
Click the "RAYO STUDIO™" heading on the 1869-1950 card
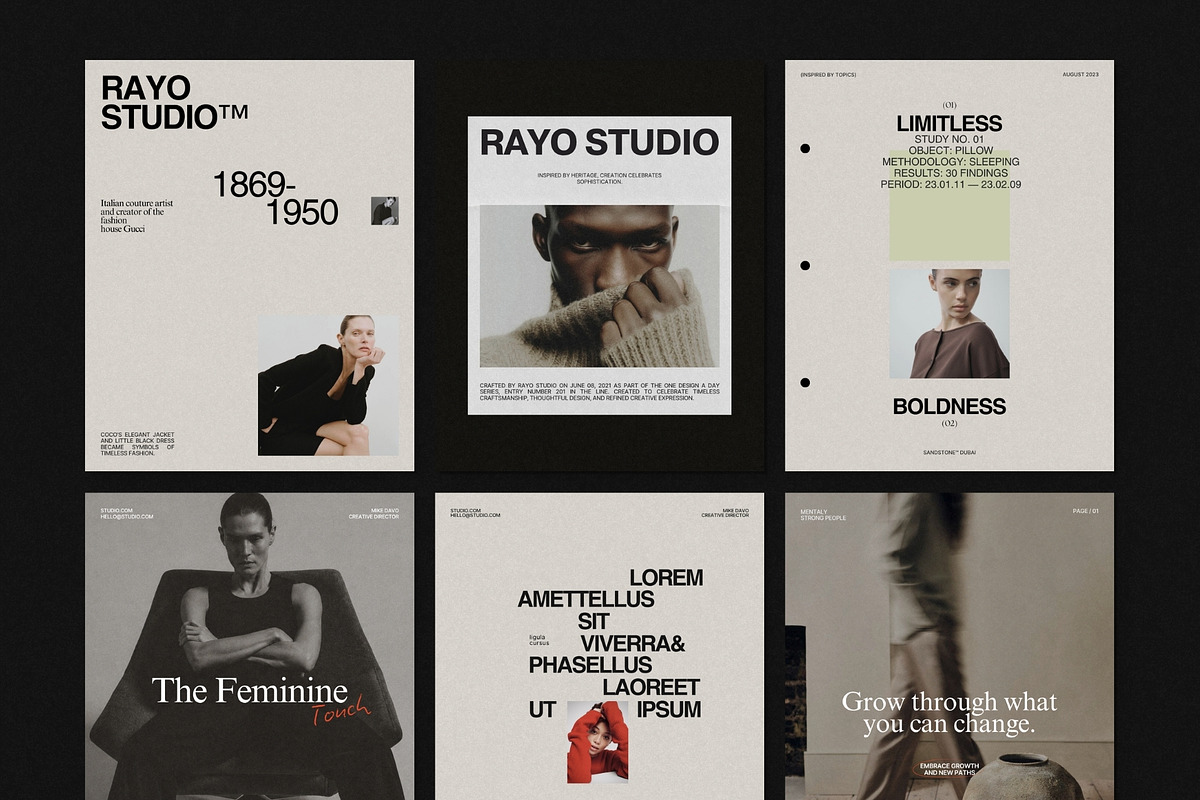174,102
